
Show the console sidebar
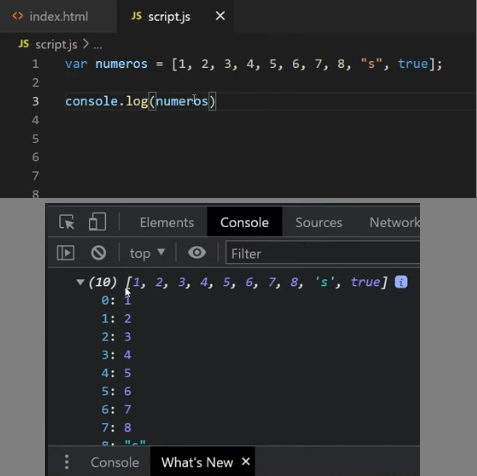tap(66, 253)
